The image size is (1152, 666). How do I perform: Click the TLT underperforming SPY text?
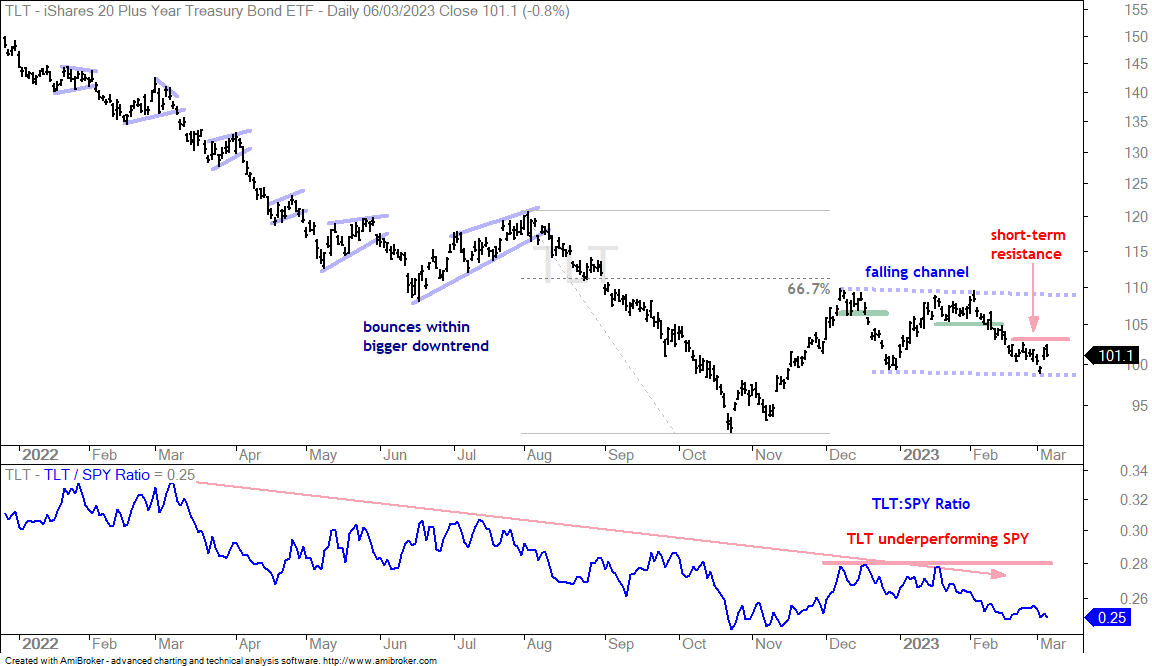click(x=937, y=539)
